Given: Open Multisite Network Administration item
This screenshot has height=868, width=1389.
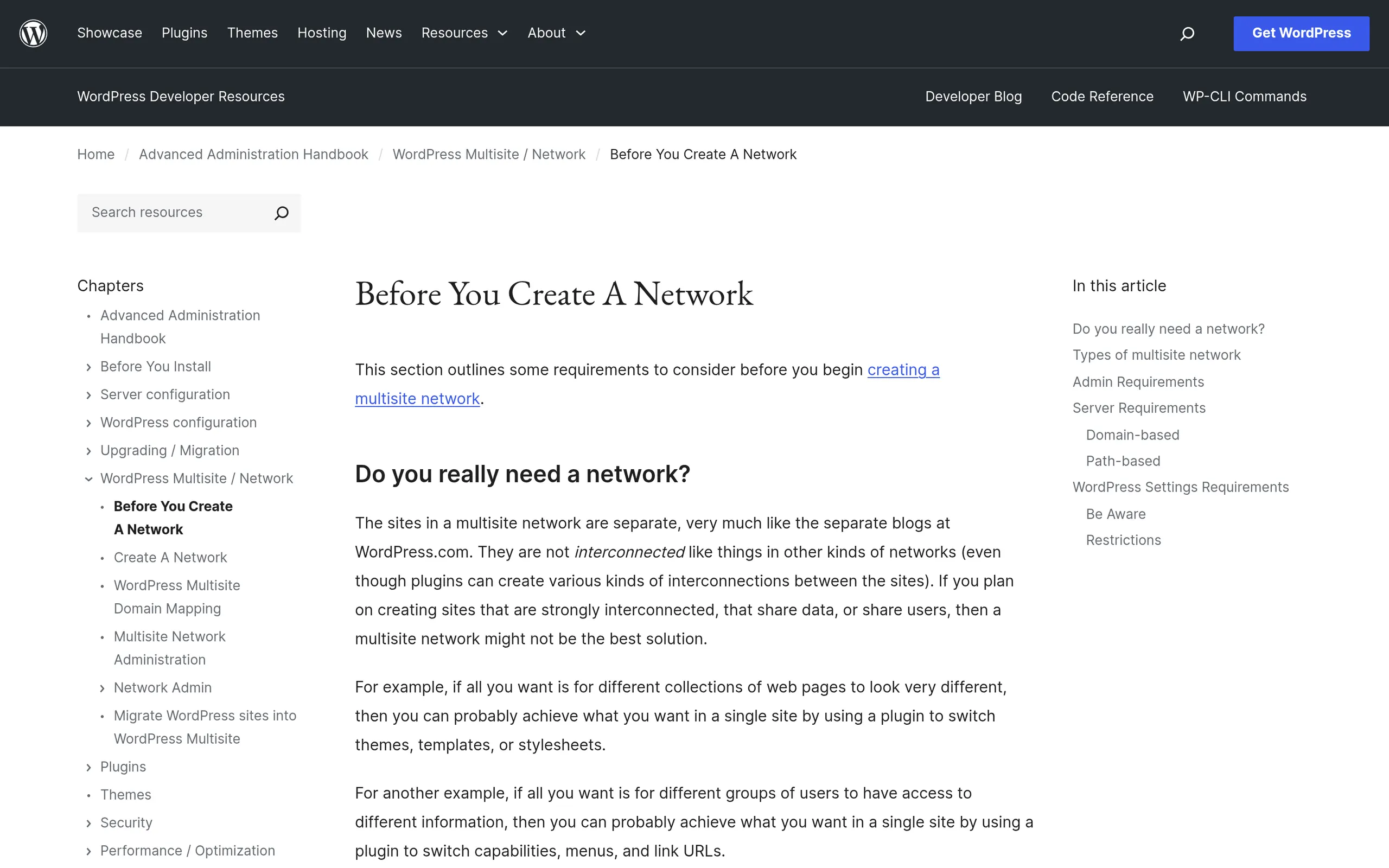Looking at the screenshot, I should point(169,648).
